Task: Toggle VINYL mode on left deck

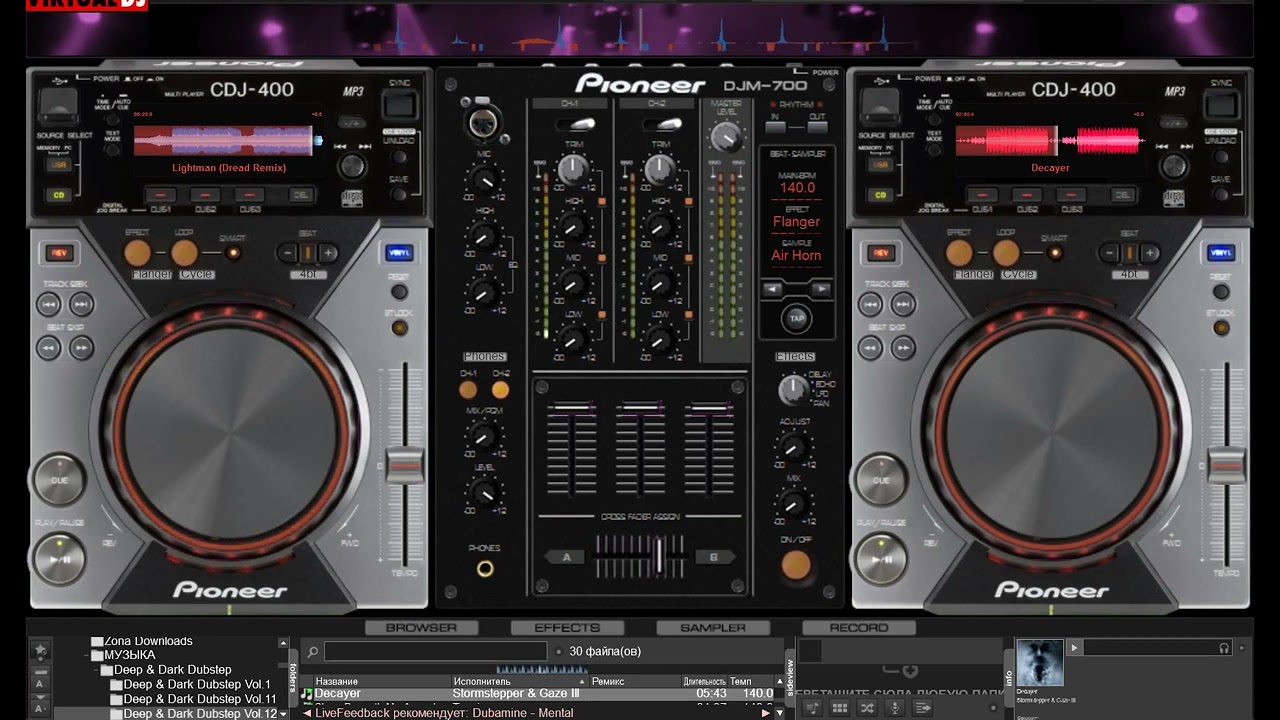Action: (400, 253)
